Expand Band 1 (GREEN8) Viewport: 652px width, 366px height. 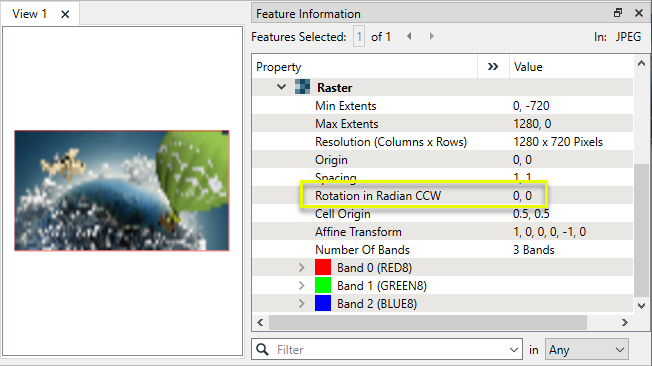(x=302, y=285)
